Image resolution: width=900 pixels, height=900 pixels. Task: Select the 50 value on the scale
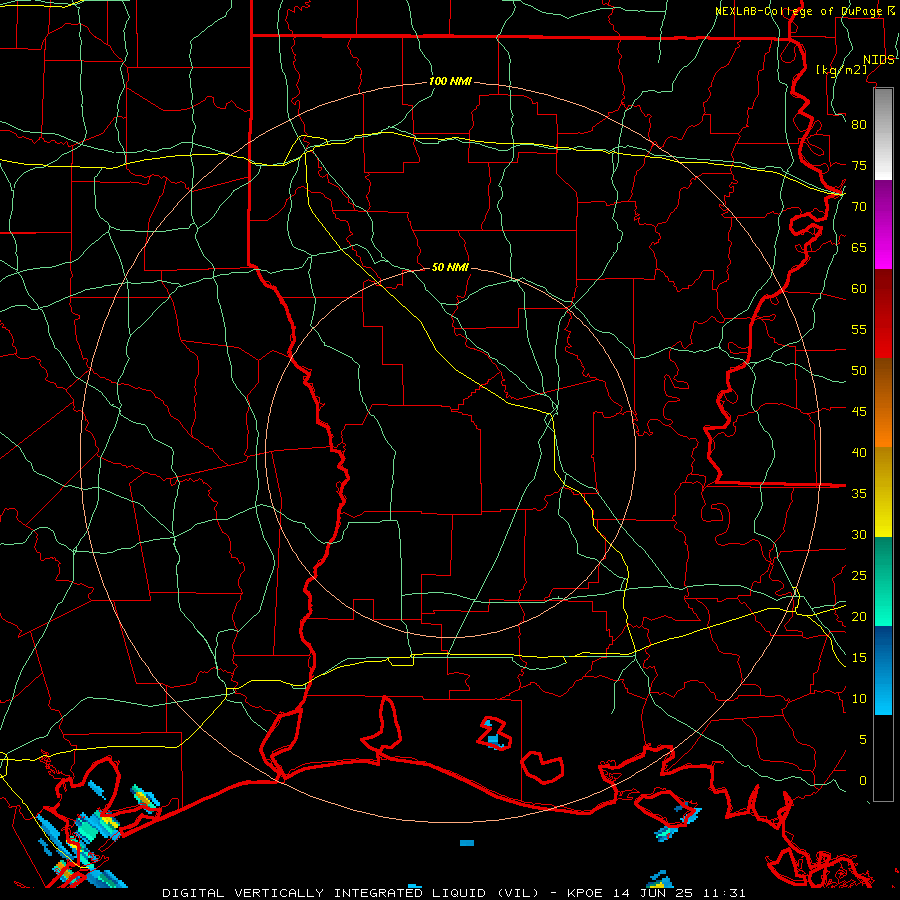click(x=859, y=371)
